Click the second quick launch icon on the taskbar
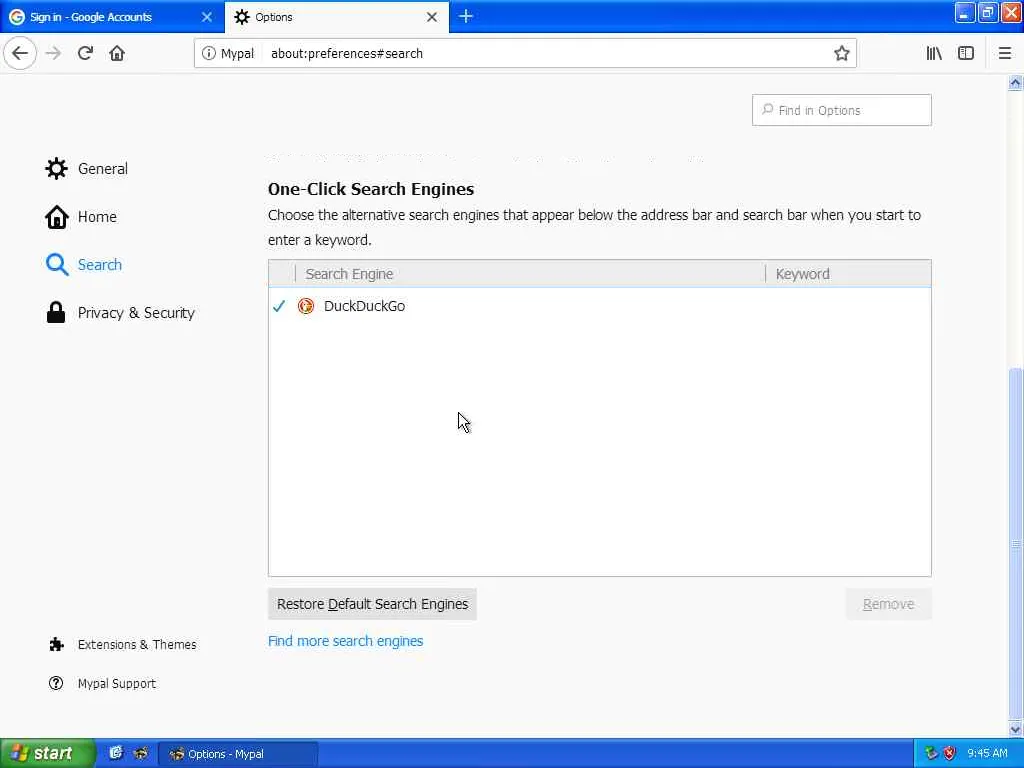Screen dimensions: 1024x768 point(140,753)
